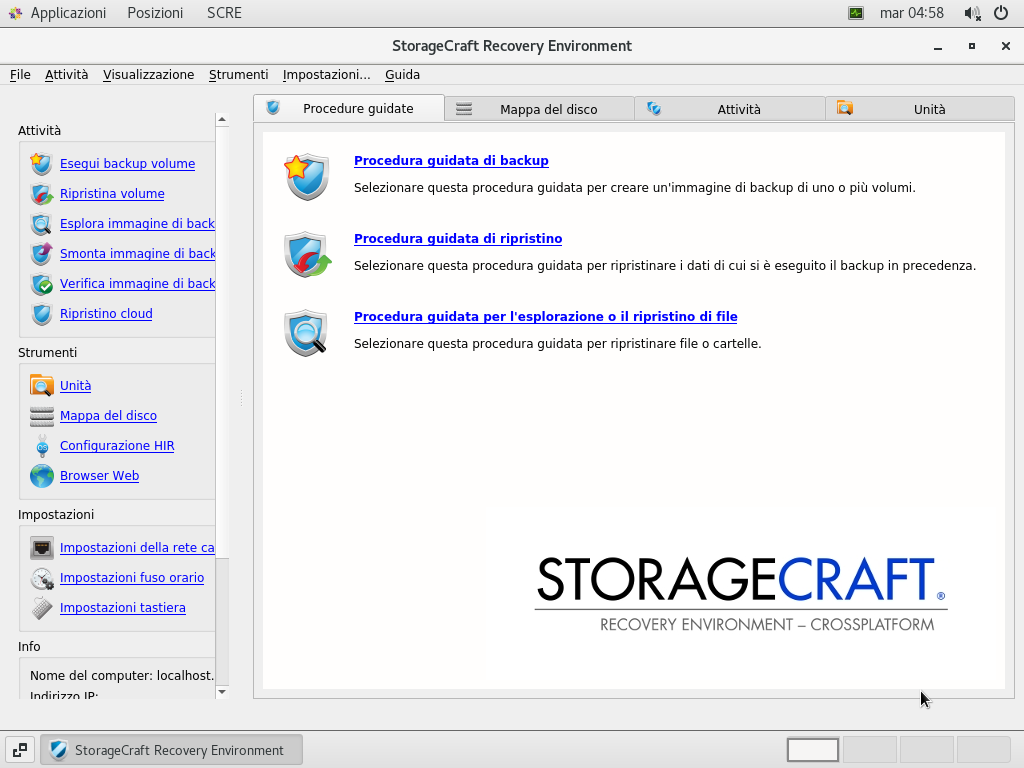Screen dimensions: 1024x768
Task: Click Ripristino cloud link
Action: pyautogui.click(x=106, y=314)
